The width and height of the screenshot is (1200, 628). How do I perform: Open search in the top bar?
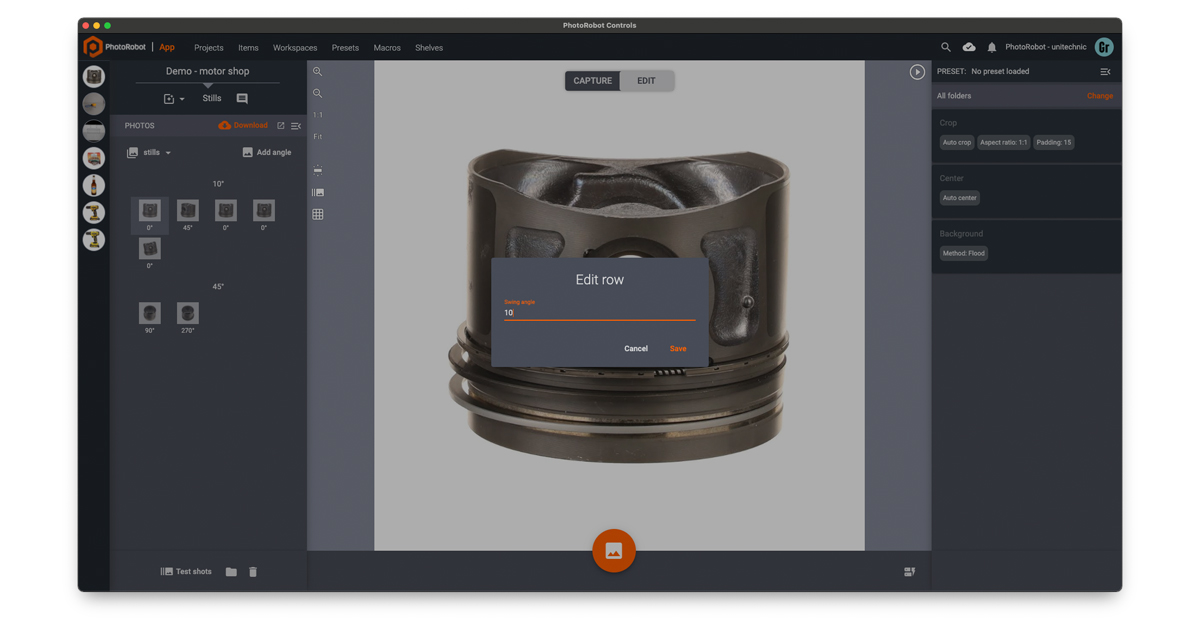click(x=946, y=46)
